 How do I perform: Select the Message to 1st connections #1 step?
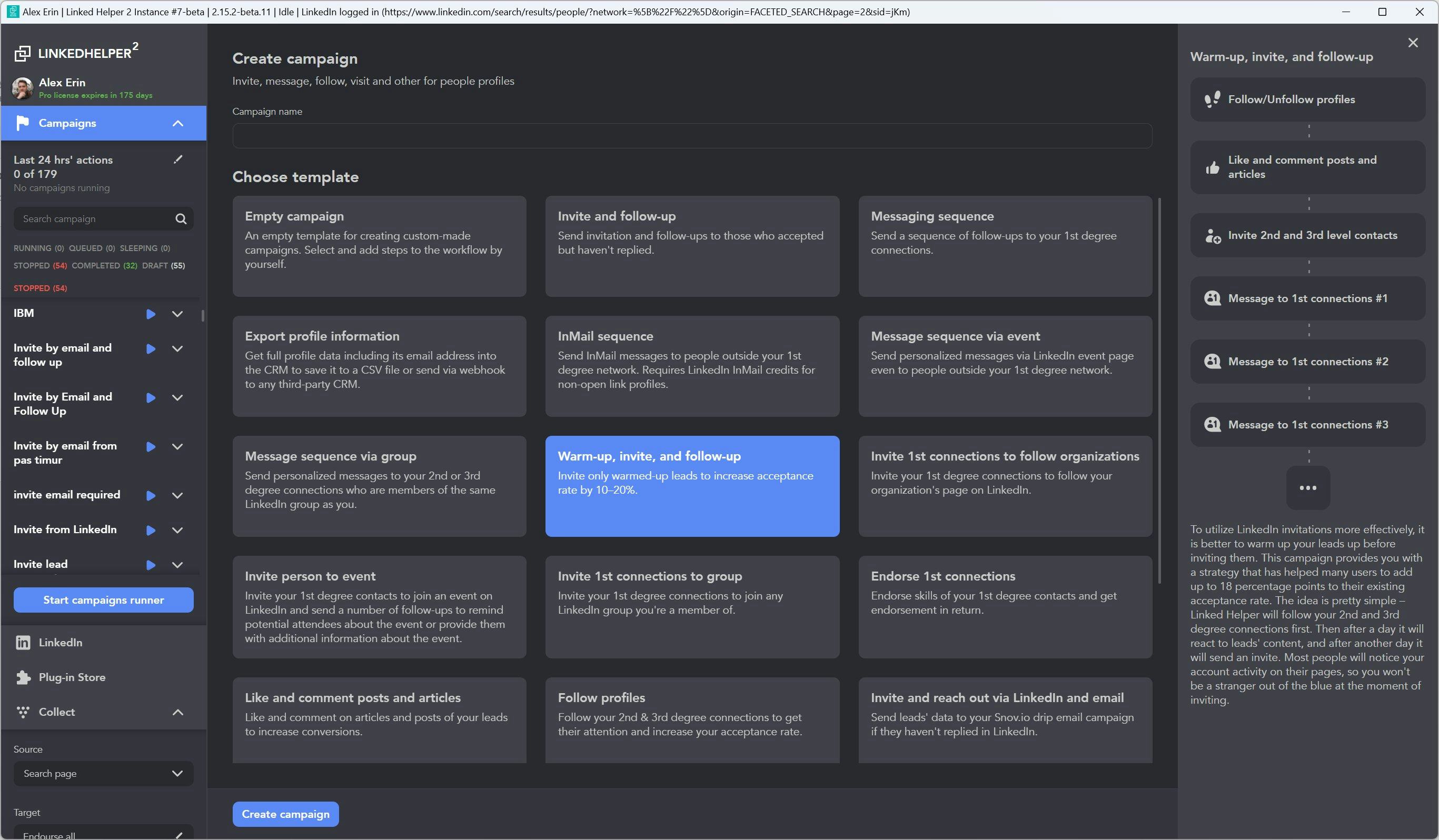pos(1308,298)
